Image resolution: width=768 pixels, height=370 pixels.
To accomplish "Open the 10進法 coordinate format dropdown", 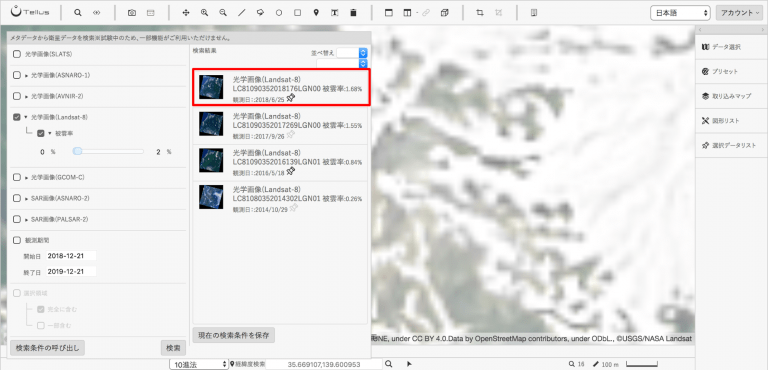I will [199, 364].
